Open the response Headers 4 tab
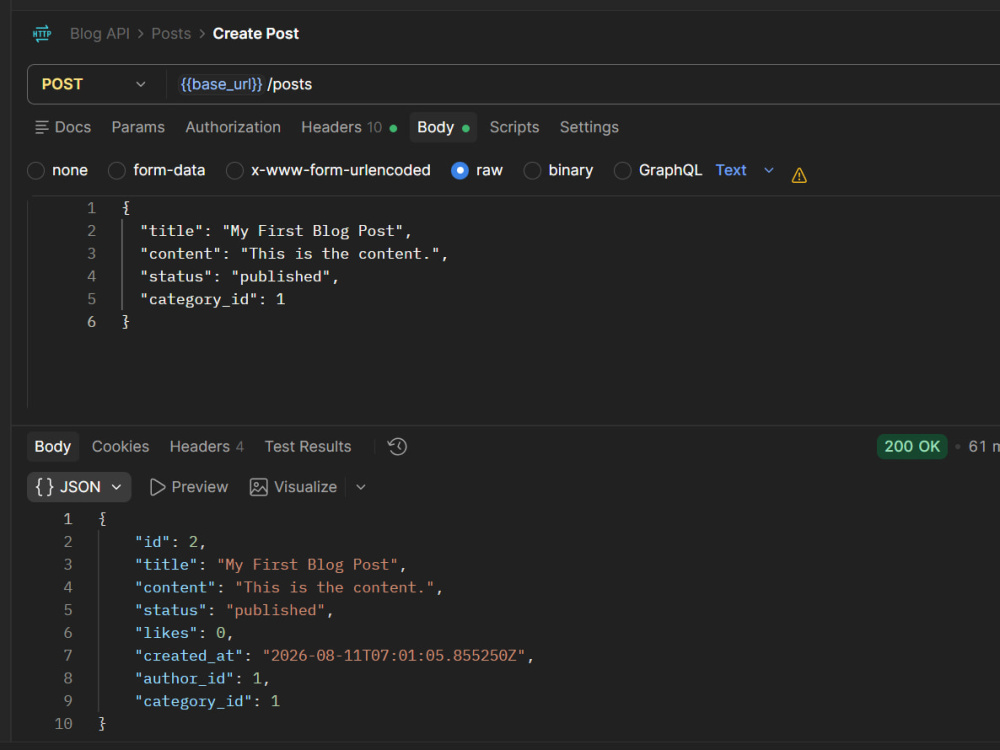 pyautogui.click(x=207, y=446)
